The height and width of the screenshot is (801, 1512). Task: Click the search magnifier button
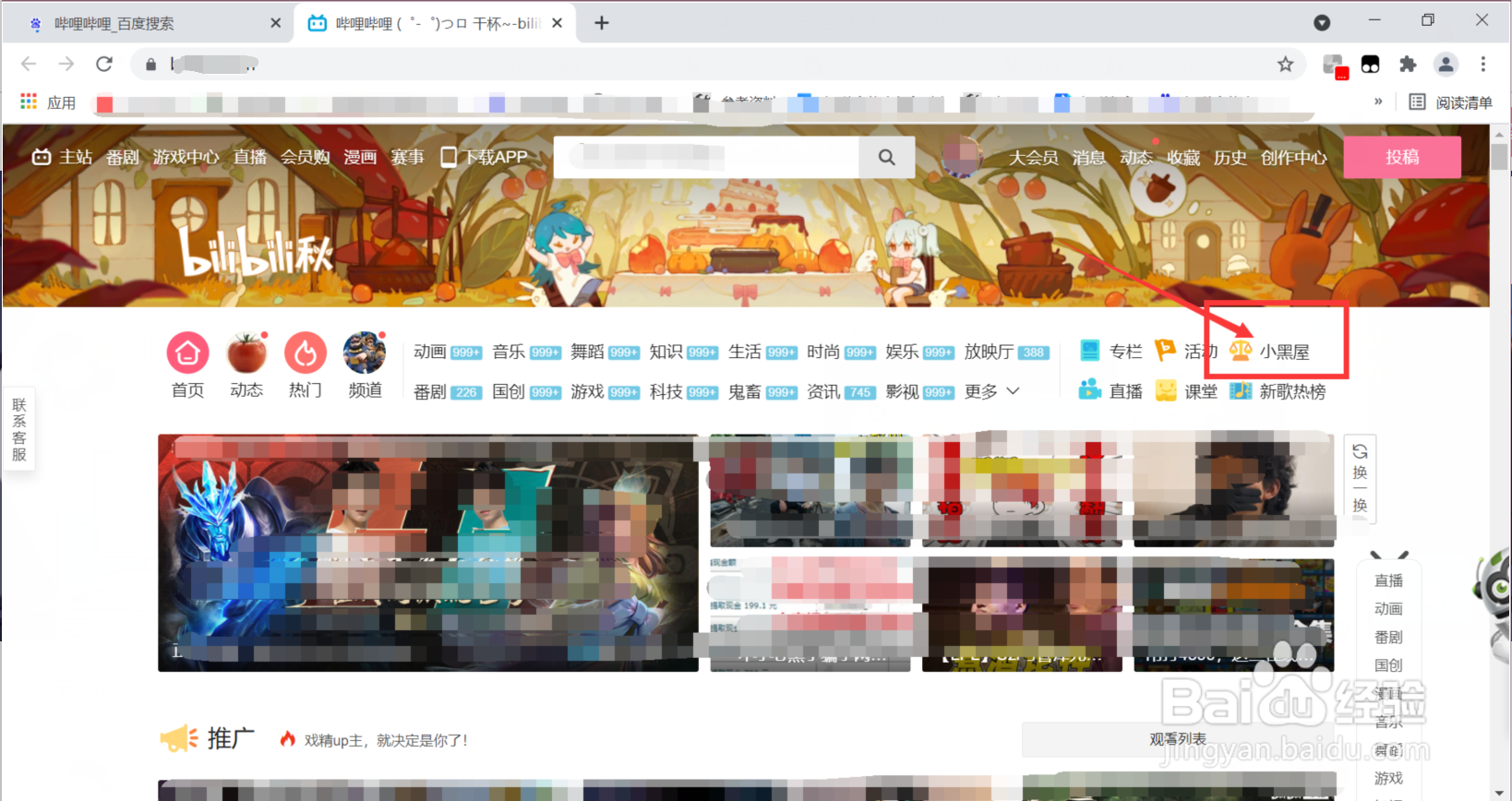[x=887, y=157]
